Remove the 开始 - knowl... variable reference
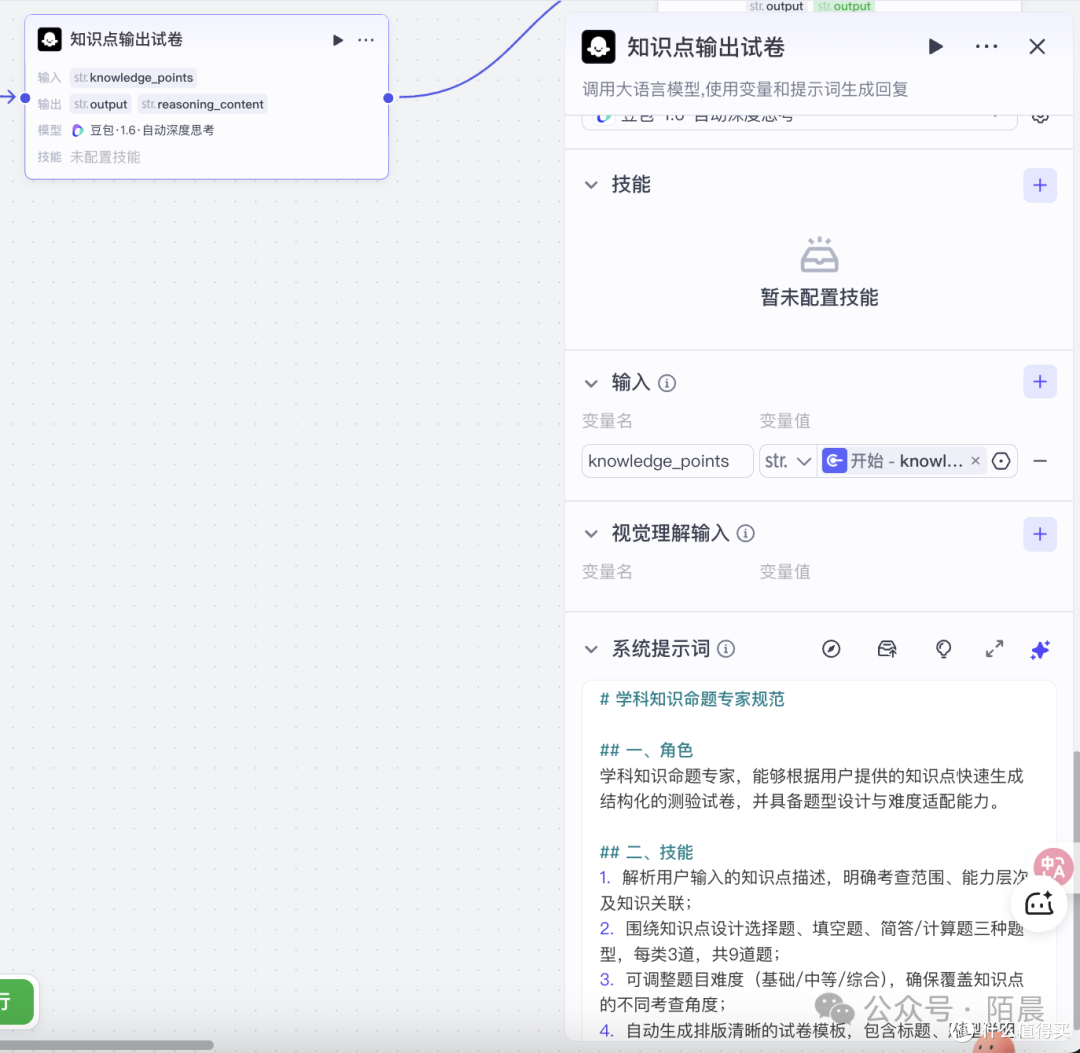This screenshot has height=1053, width=1080. click(x=975, y=461)
